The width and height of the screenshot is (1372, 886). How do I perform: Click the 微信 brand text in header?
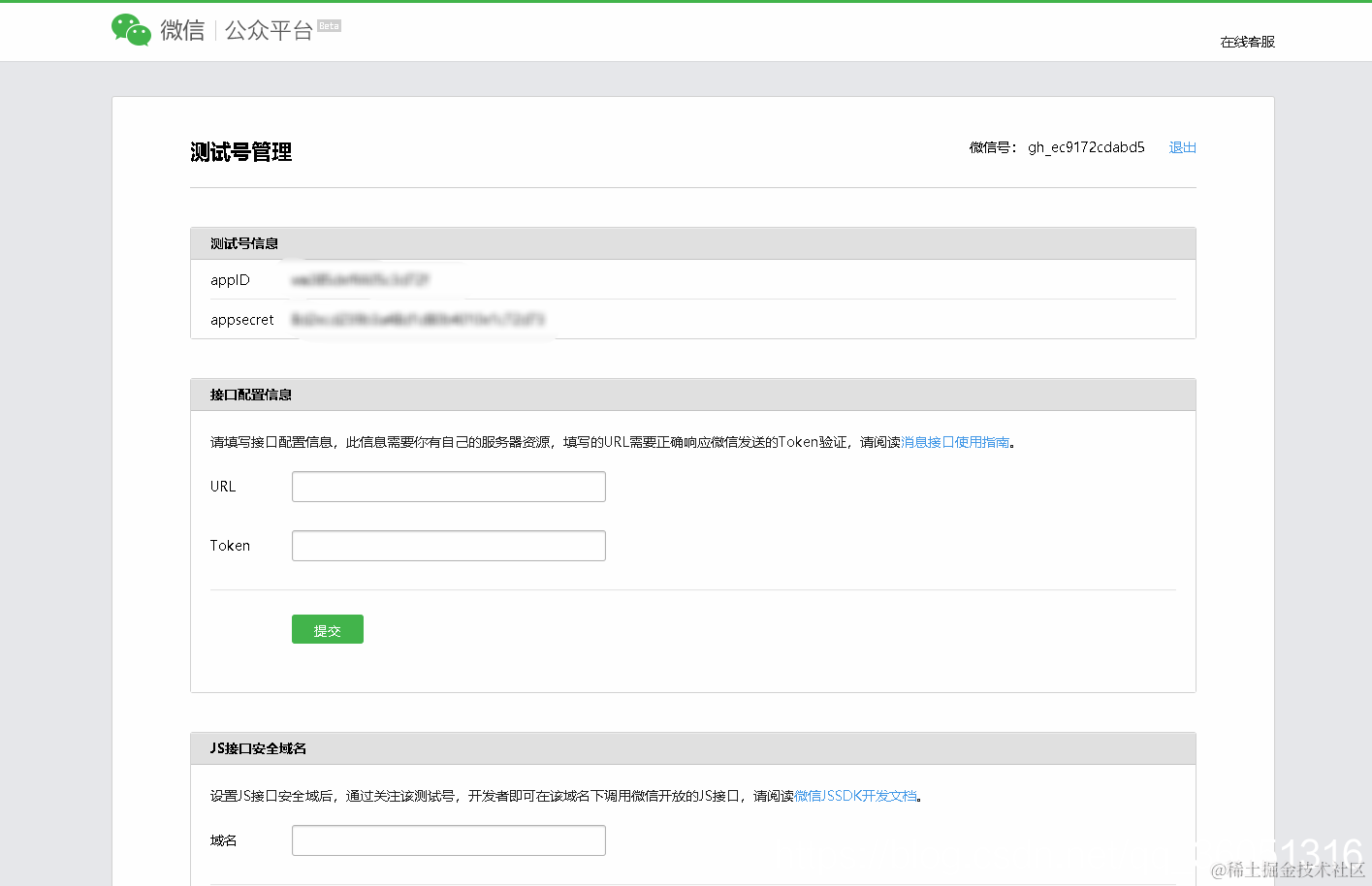pos(183,30)
